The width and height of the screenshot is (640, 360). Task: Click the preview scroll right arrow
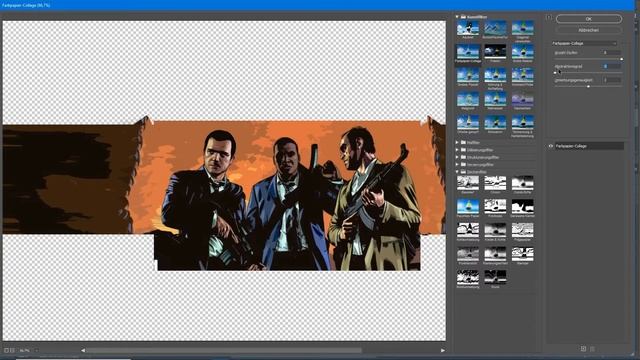443,350
